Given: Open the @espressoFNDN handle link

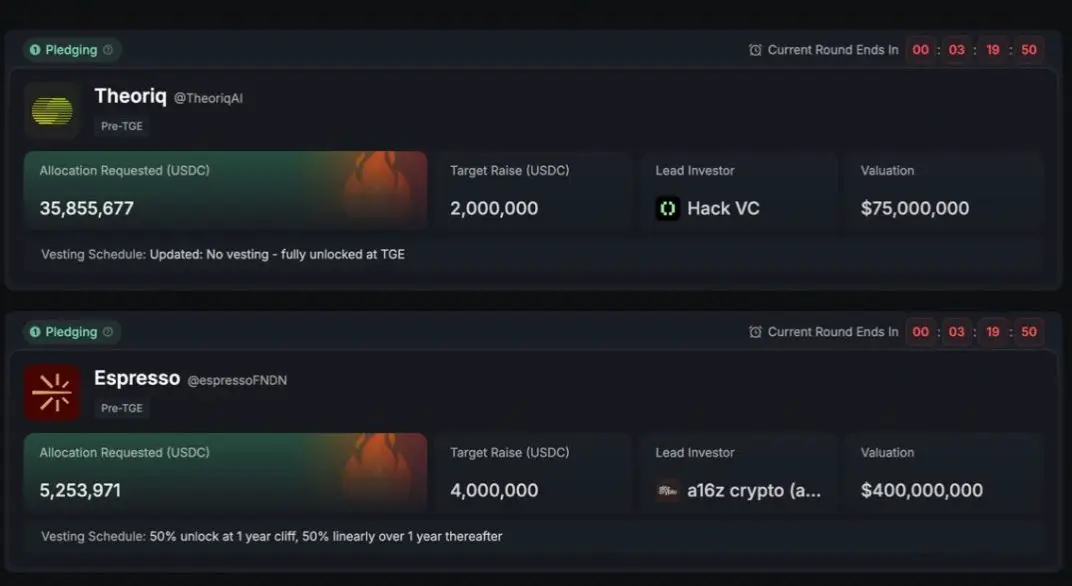Looking at the screenshot, I should [237, 380].
